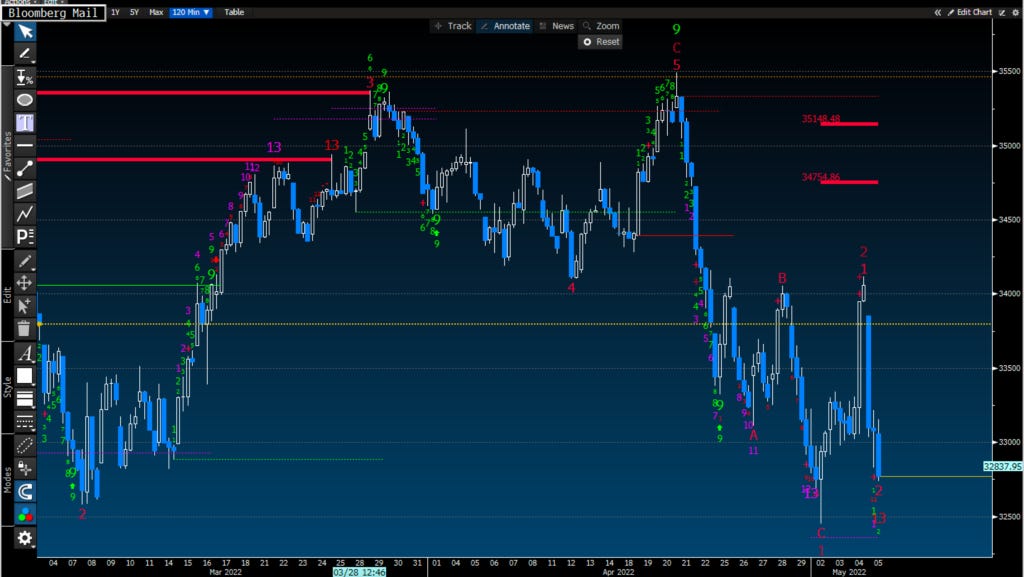Click the Apr 2022 axis label
Image resolution: width=1024 pixels, height=577 pixels.
click(x=618, y=572)
